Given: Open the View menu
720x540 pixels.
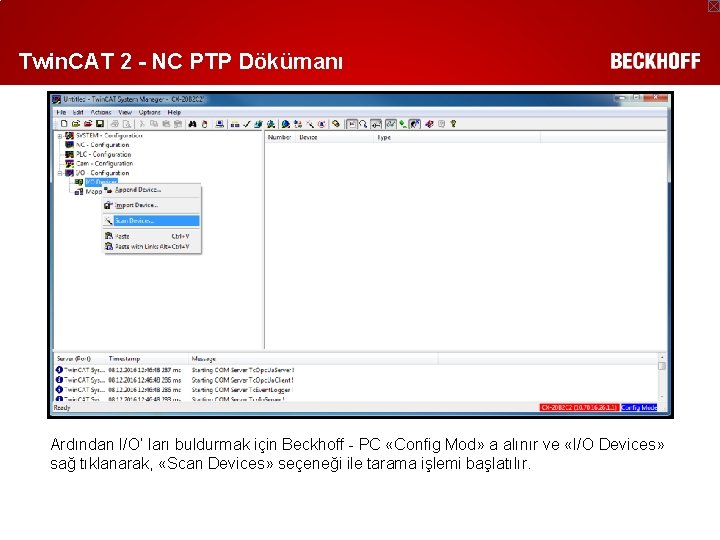Looking at the screenshot, I should [125, 112].
